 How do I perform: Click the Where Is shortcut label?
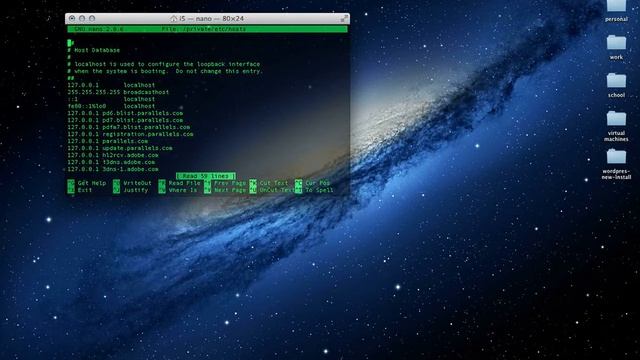tap(183, 190)
